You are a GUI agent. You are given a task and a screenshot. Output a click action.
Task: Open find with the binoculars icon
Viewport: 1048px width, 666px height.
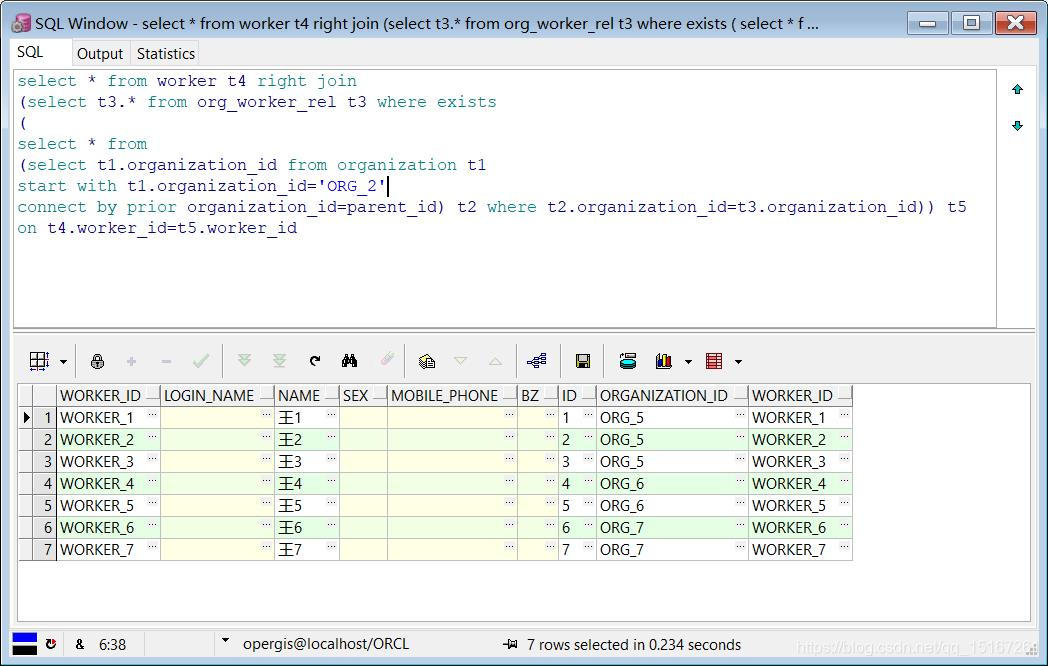tap(350, 361)
